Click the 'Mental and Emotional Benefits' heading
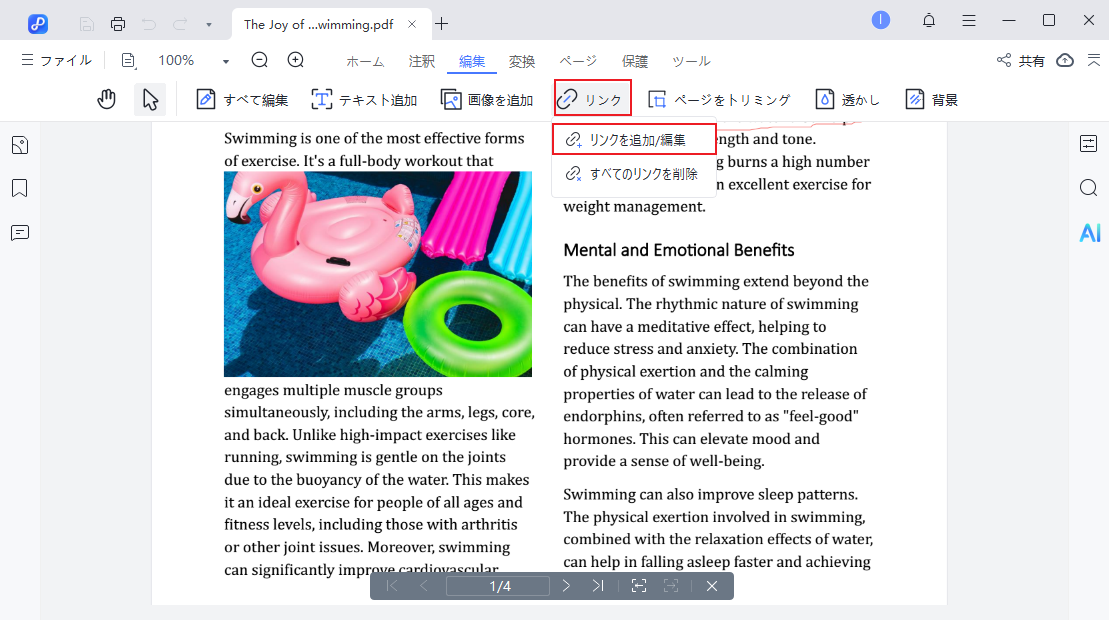This screenshot has height=620, width=1109. (679, 250)
